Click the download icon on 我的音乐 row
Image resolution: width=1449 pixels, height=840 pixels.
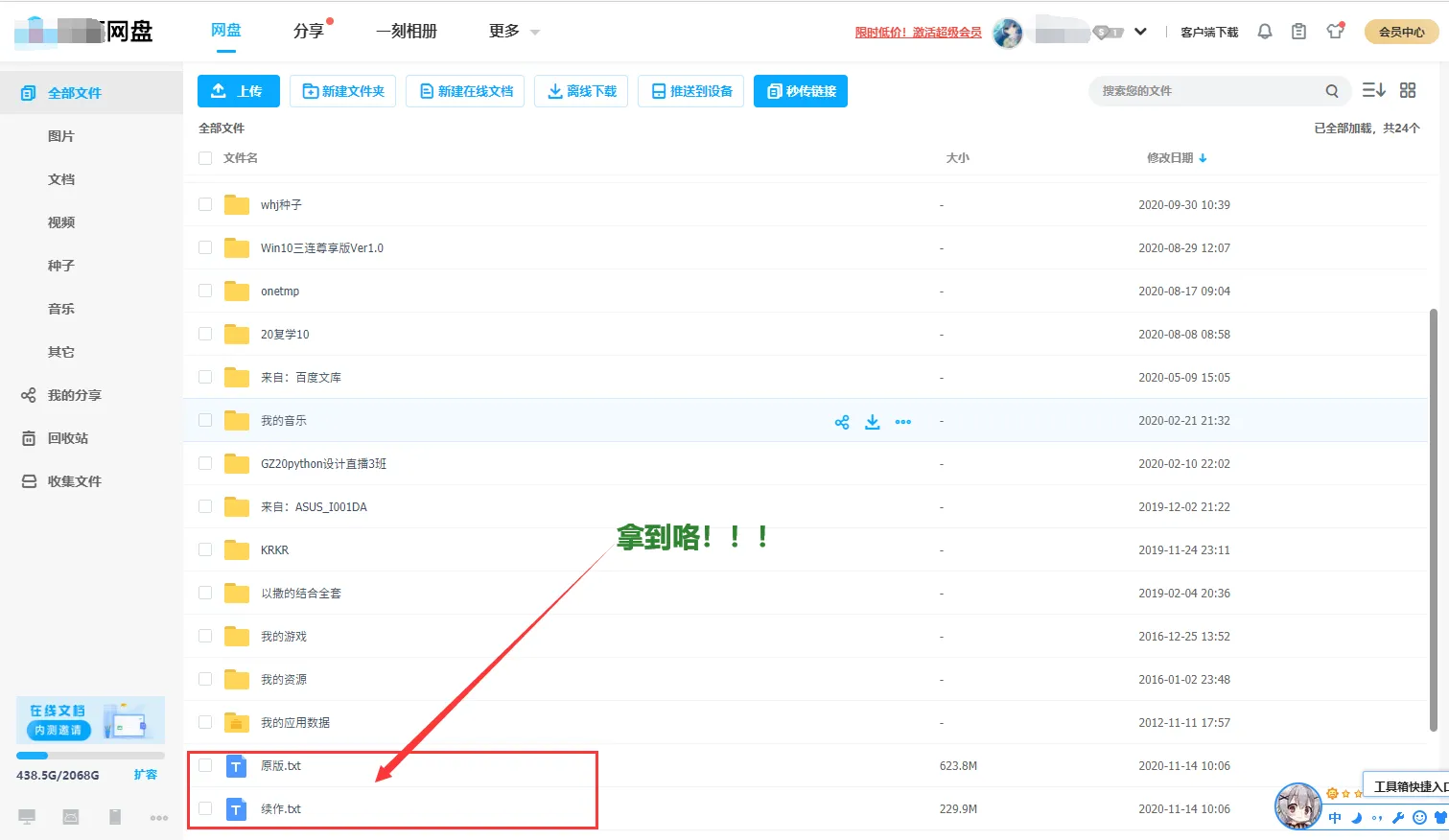tap(872, 422)
